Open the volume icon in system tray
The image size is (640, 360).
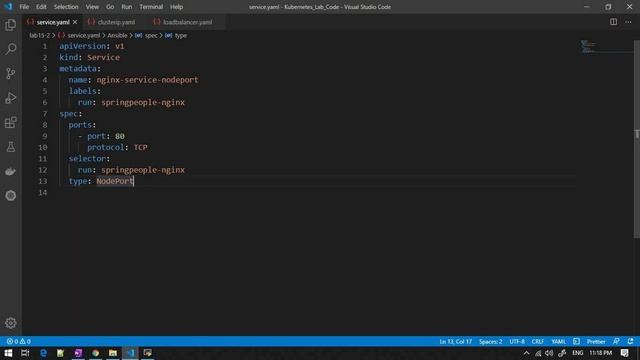tap(549, 353)
